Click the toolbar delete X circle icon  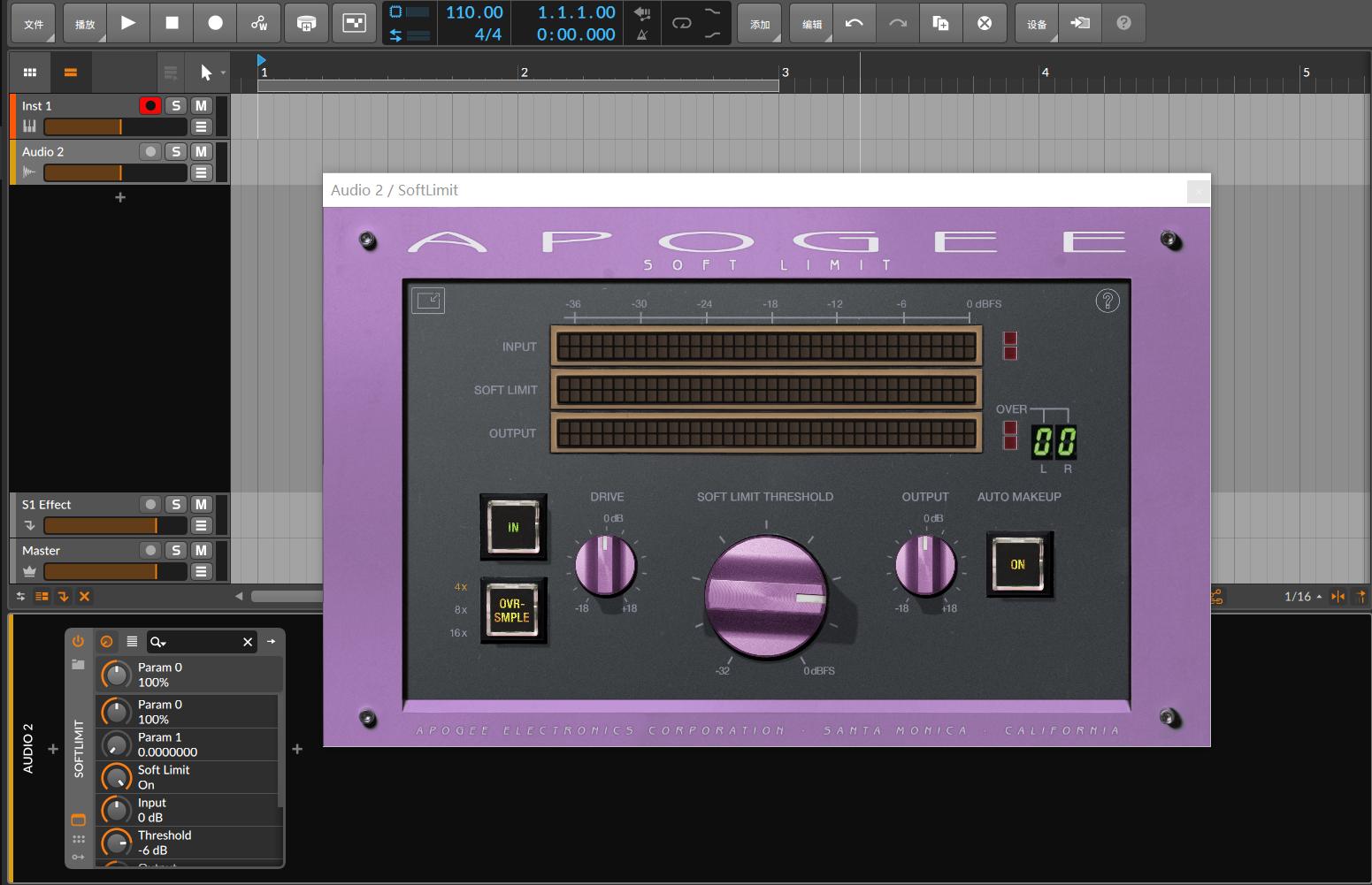984,23
